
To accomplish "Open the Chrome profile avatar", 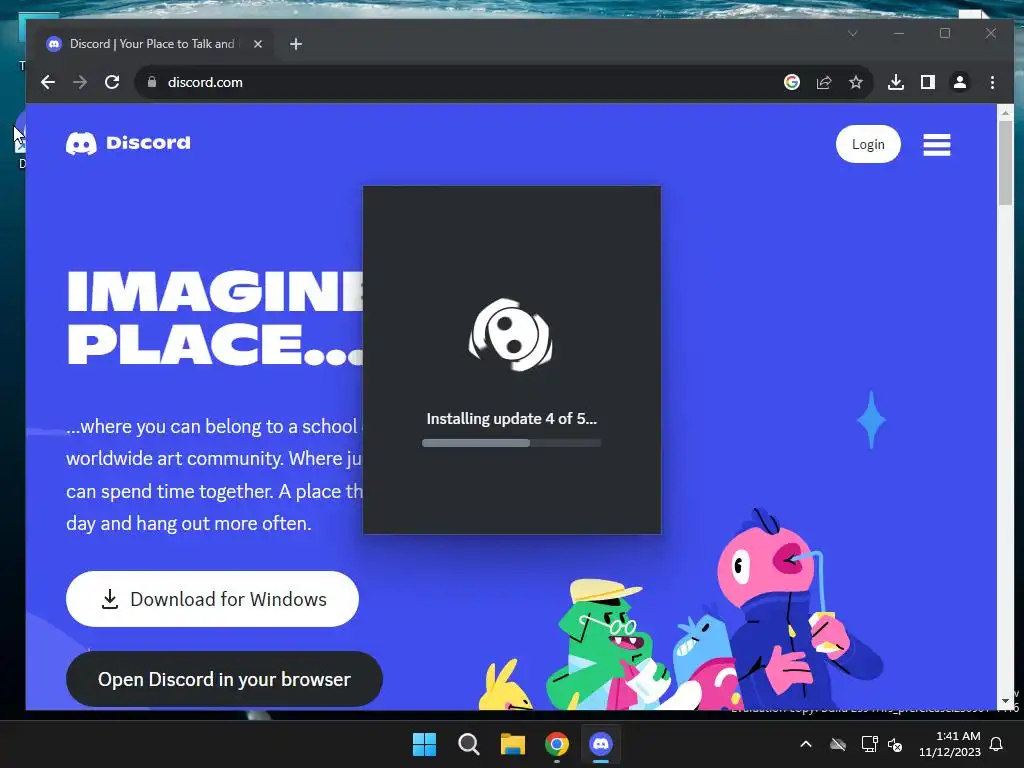I will 960,82.
